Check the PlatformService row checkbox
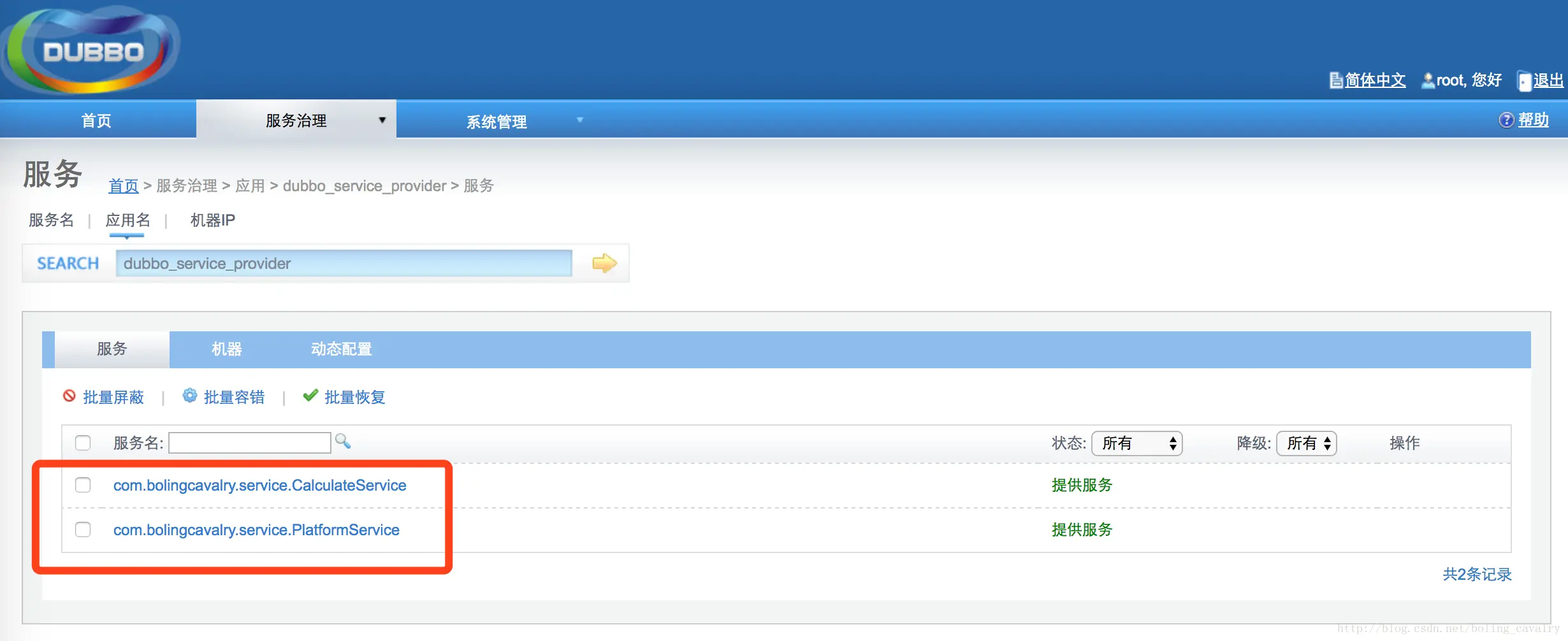1568x641 pixels. pyautogui.click(x=83, y=529)
